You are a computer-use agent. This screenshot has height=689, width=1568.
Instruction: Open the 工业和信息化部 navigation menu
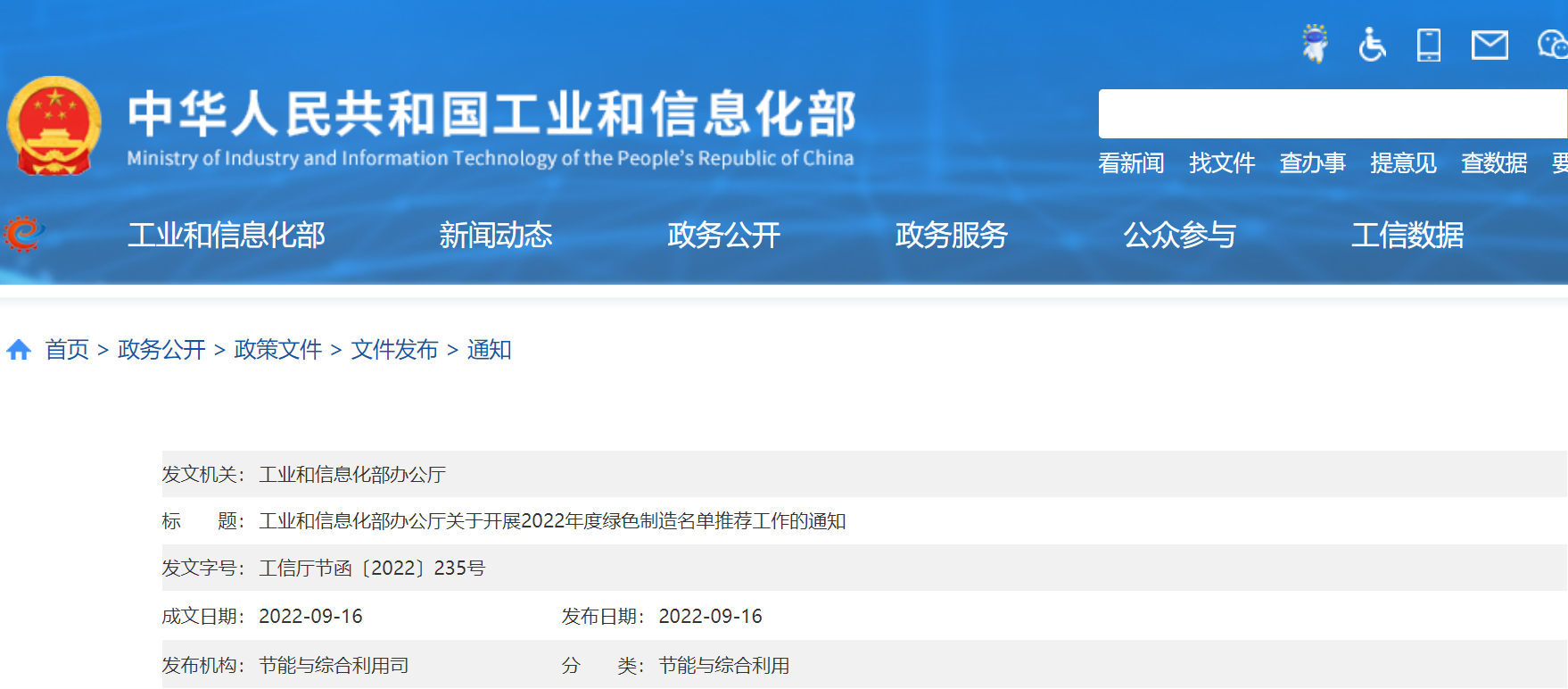[227, 235]
